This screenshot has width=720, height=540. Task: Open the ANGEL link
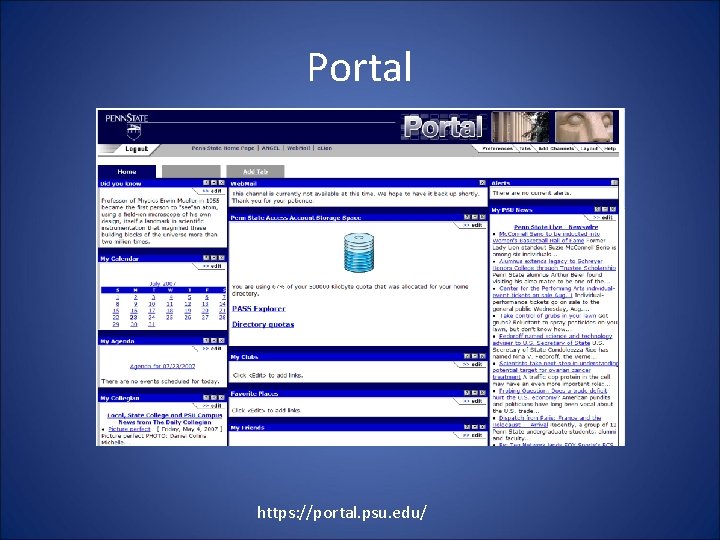pyautogui.click(x=271, y=148)
